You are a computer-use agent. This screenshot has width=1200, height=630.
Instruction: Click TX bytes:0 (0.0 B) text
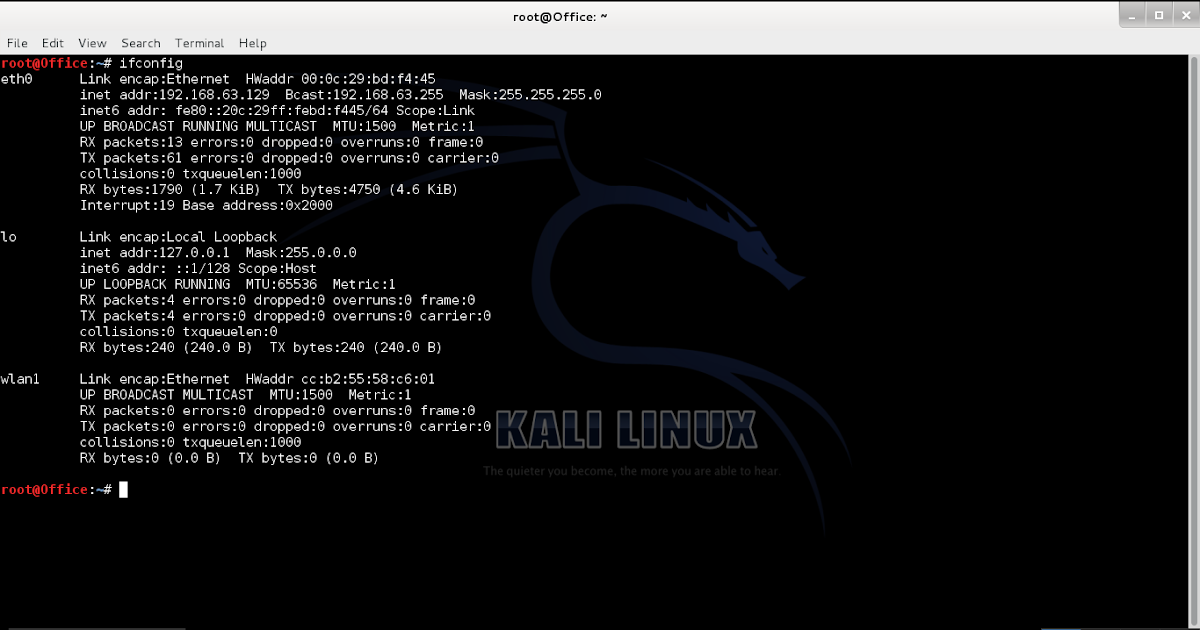[x=309, y=458]
